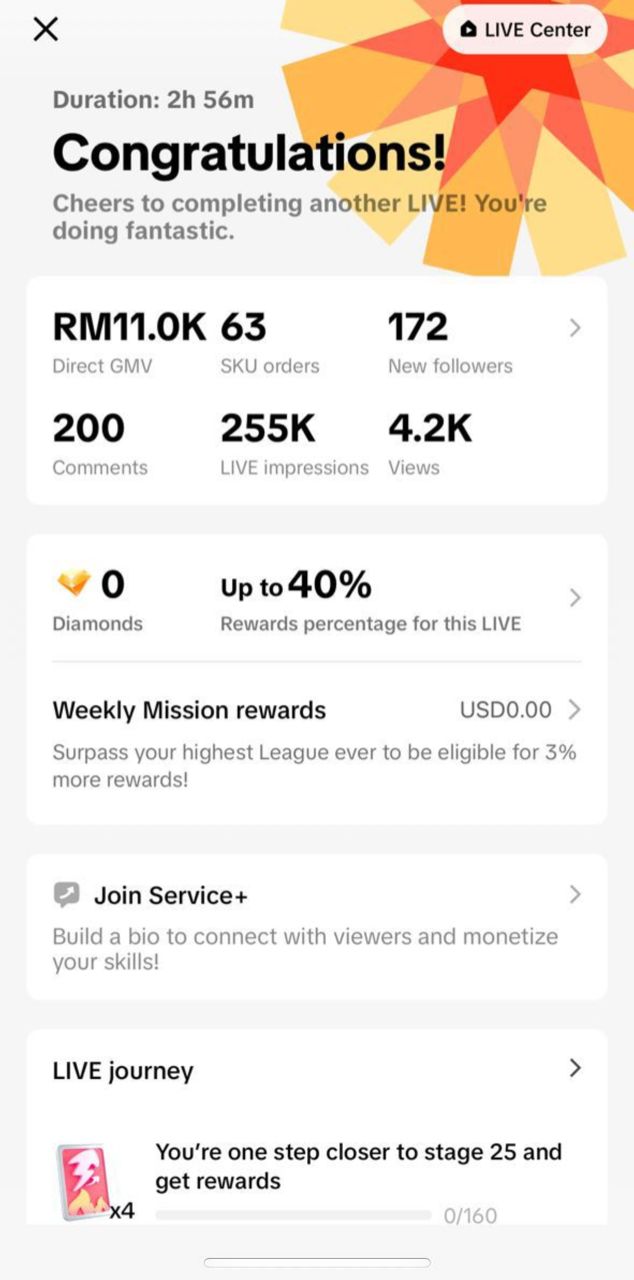
Task: Open the Join Service+ chevron
Action: (x=575, y=895)
